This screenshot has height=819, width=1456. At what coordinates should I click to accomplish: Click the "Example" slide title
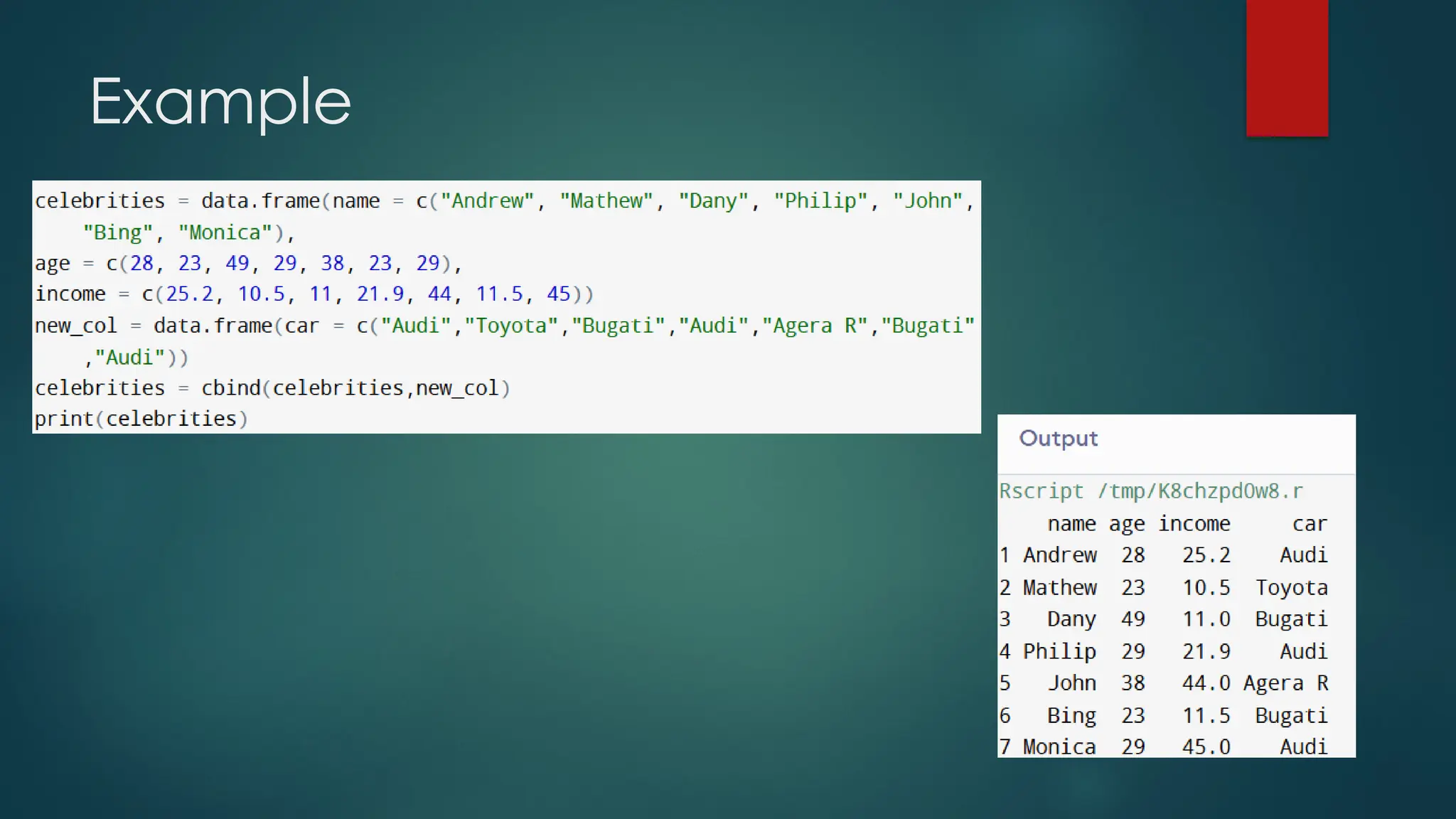pos(220,102)
